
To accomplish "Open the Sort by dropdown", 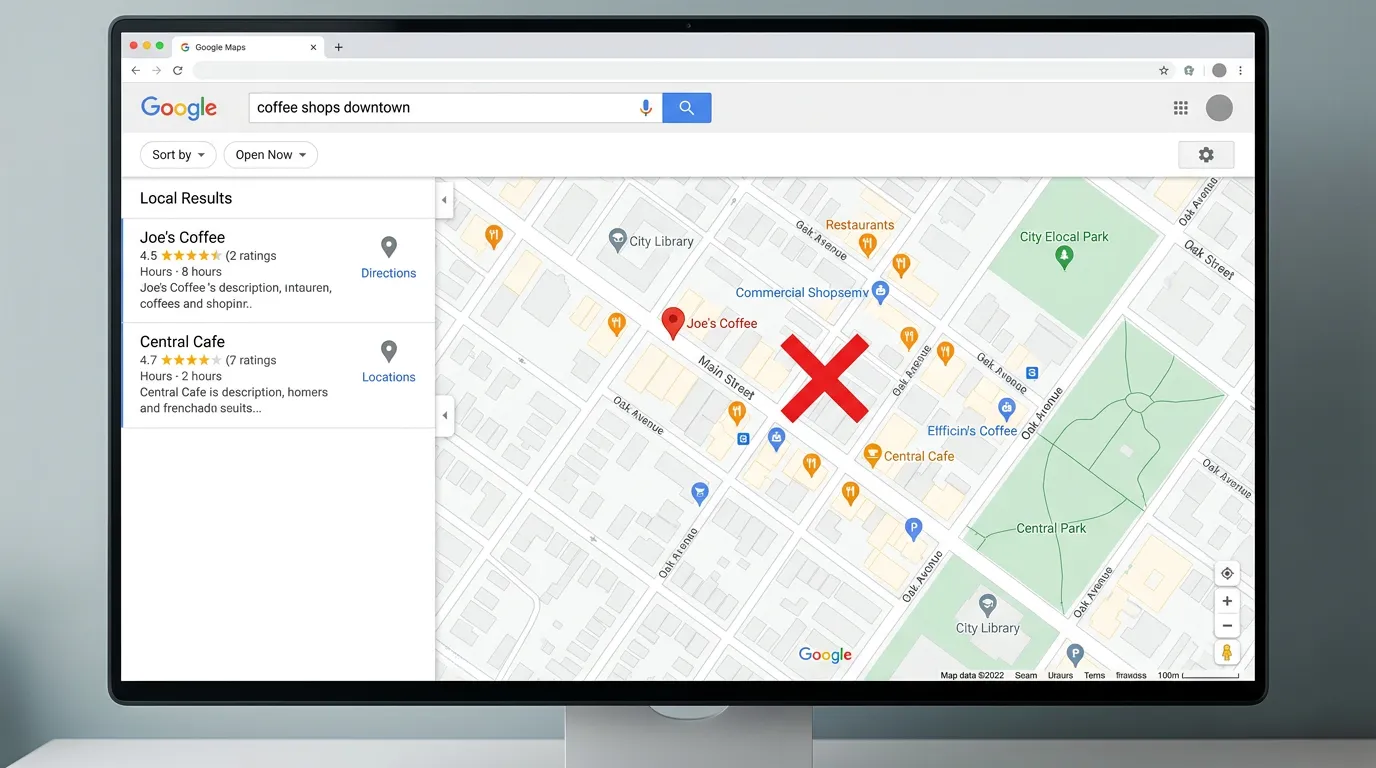I will (178, 155).
